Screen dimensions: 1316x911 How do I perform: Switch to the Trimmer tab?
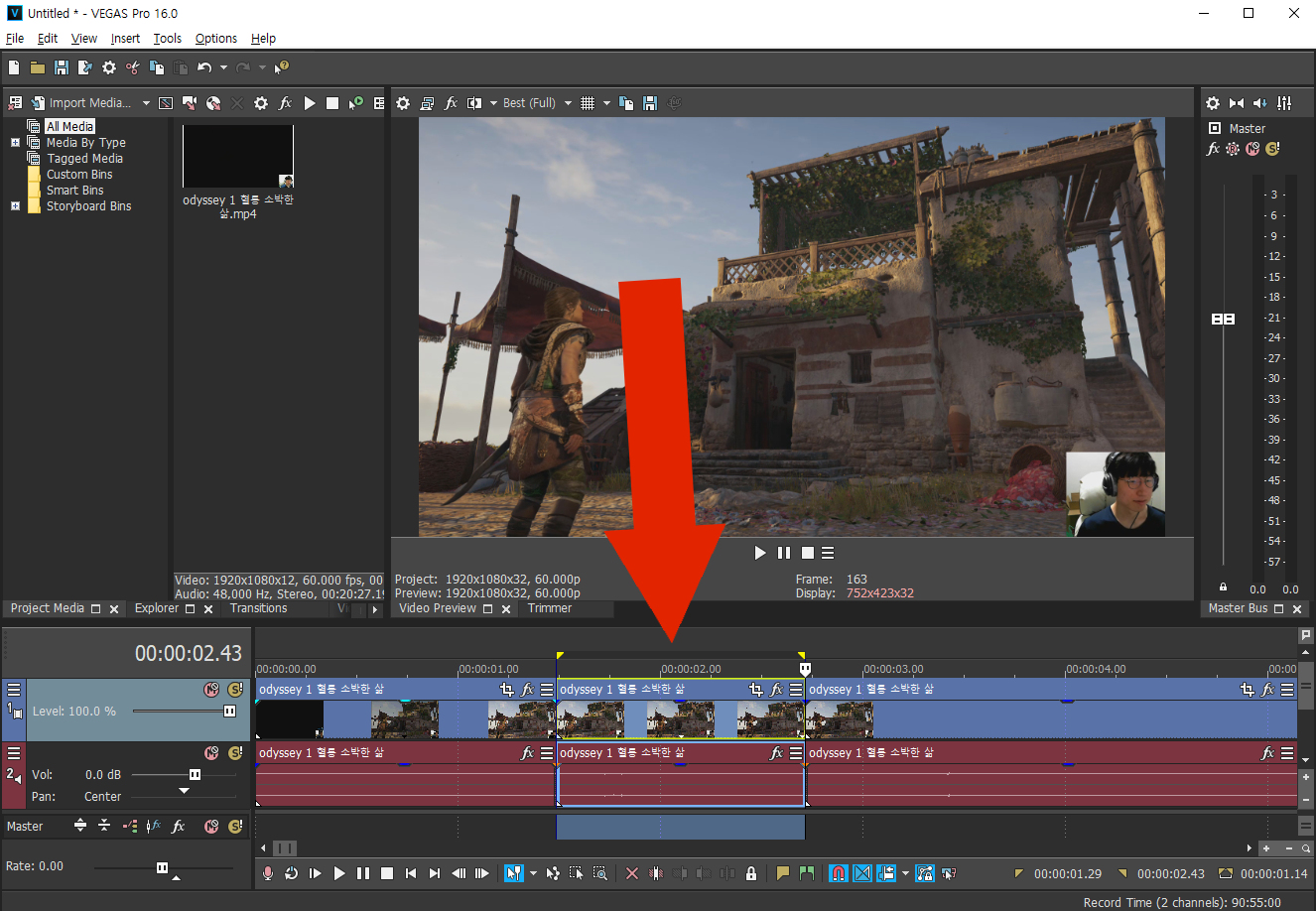(550, 608)
